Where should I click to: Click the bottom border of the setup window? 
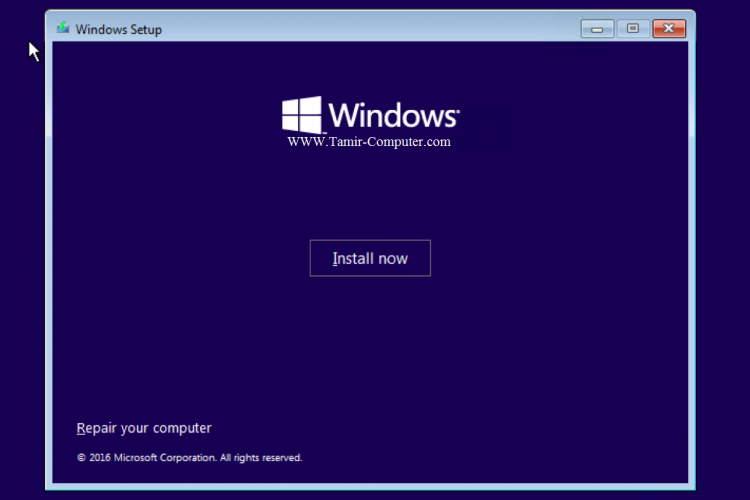370,485
